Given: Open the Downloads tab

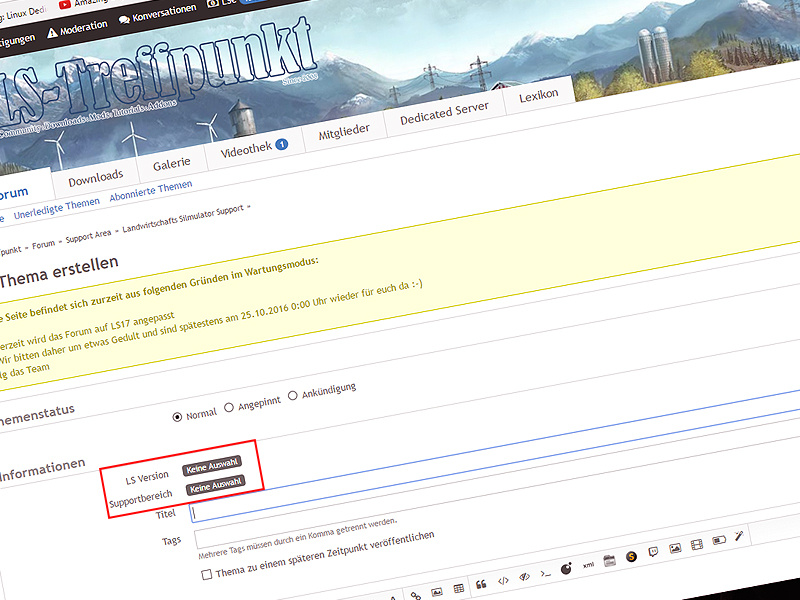Looking at the screenshot, I should (96, 178).
